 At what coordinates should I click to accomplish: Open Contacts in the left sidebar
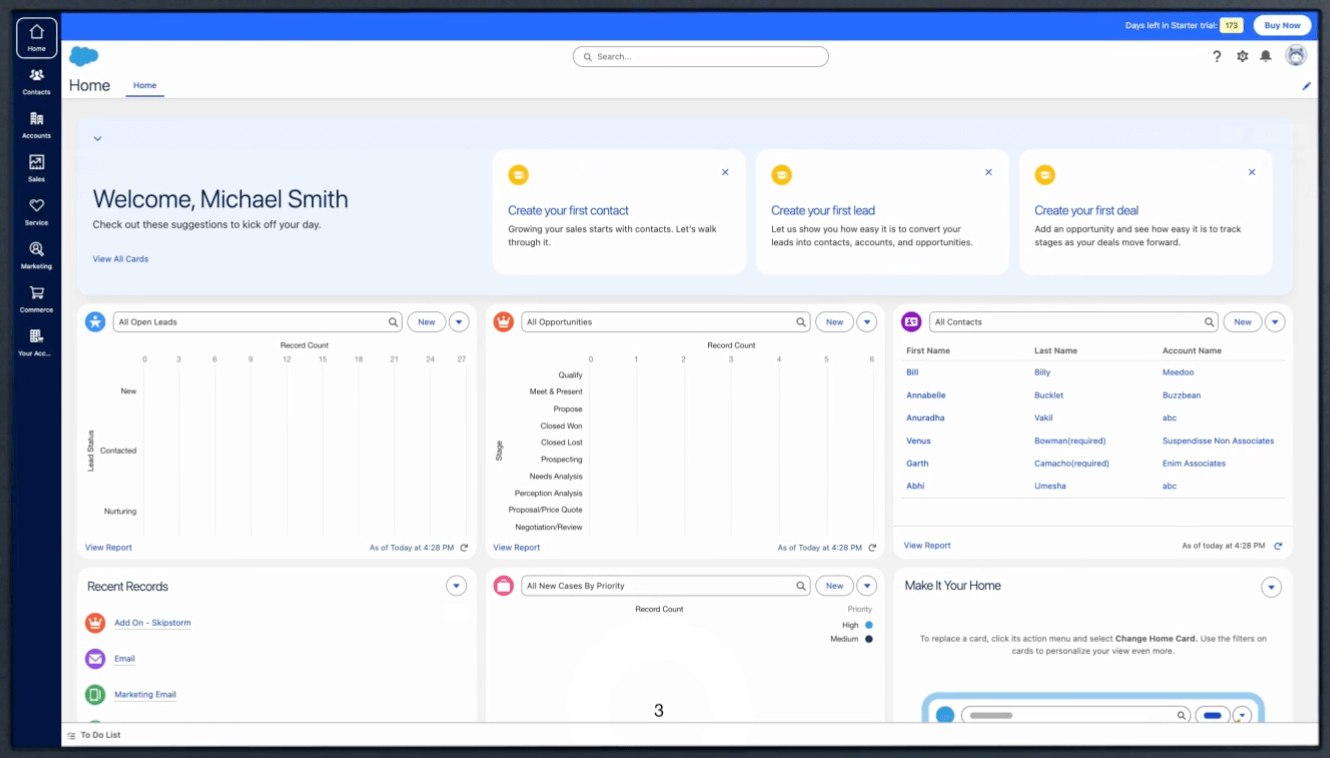tap(36, 82)
